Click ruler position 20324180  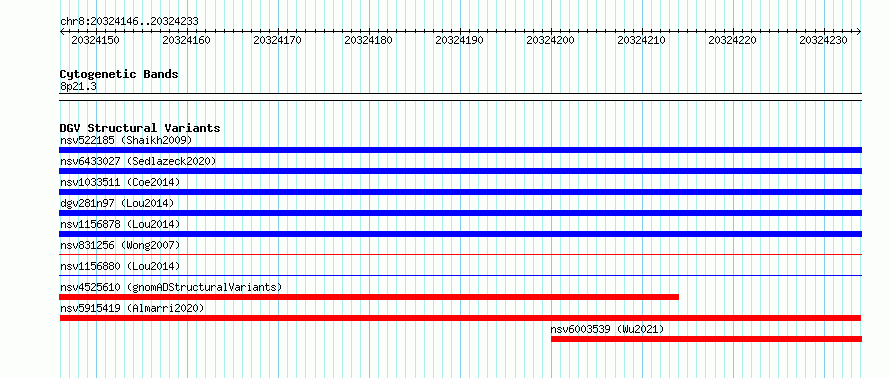[368, 40]
